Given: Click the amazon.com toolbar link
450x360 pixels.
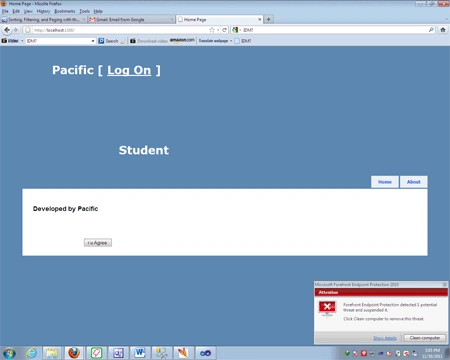Looking at the screenshot, I should [182, 40].
